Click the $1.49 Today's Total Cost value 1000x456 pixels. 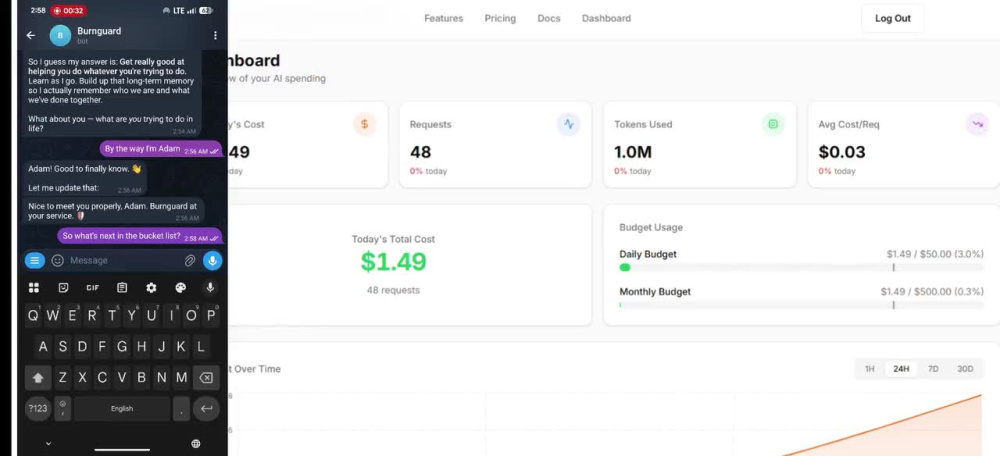[393, 261]
